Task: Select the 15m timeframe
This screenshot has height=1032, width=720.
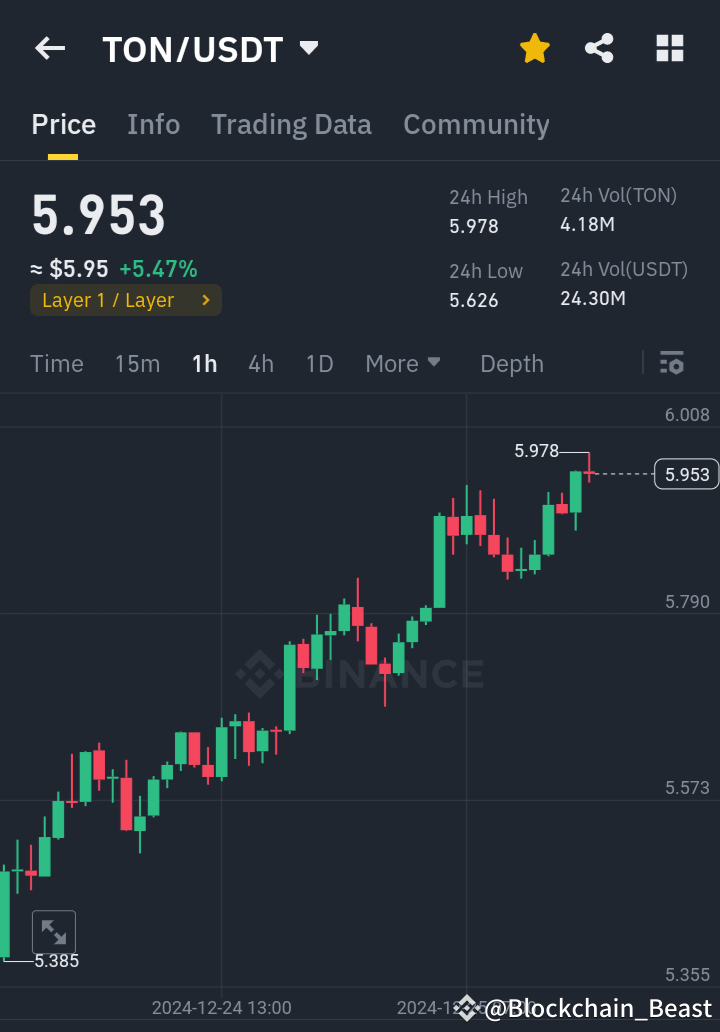Action: 137,363
